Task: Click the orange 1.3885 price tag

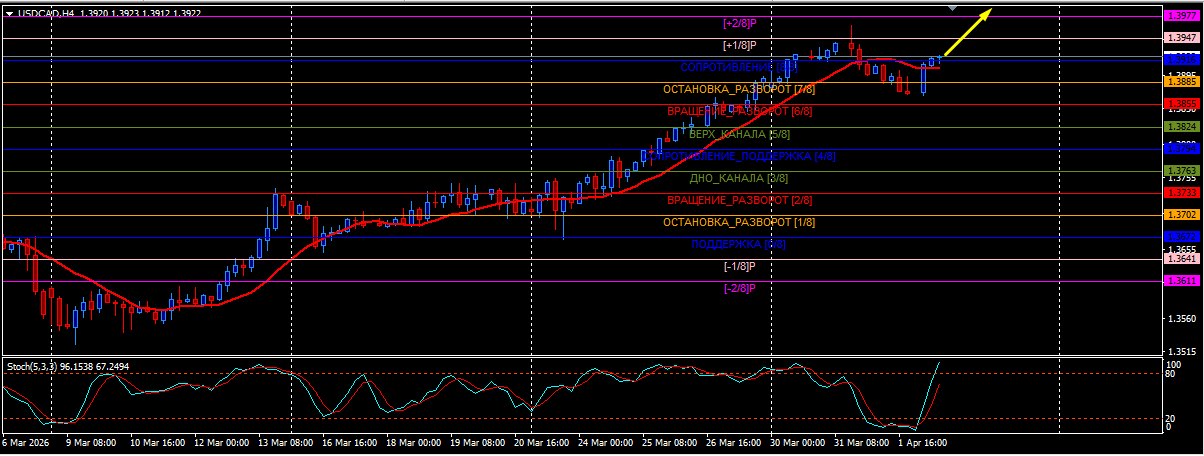Action: coord(1181,82)
